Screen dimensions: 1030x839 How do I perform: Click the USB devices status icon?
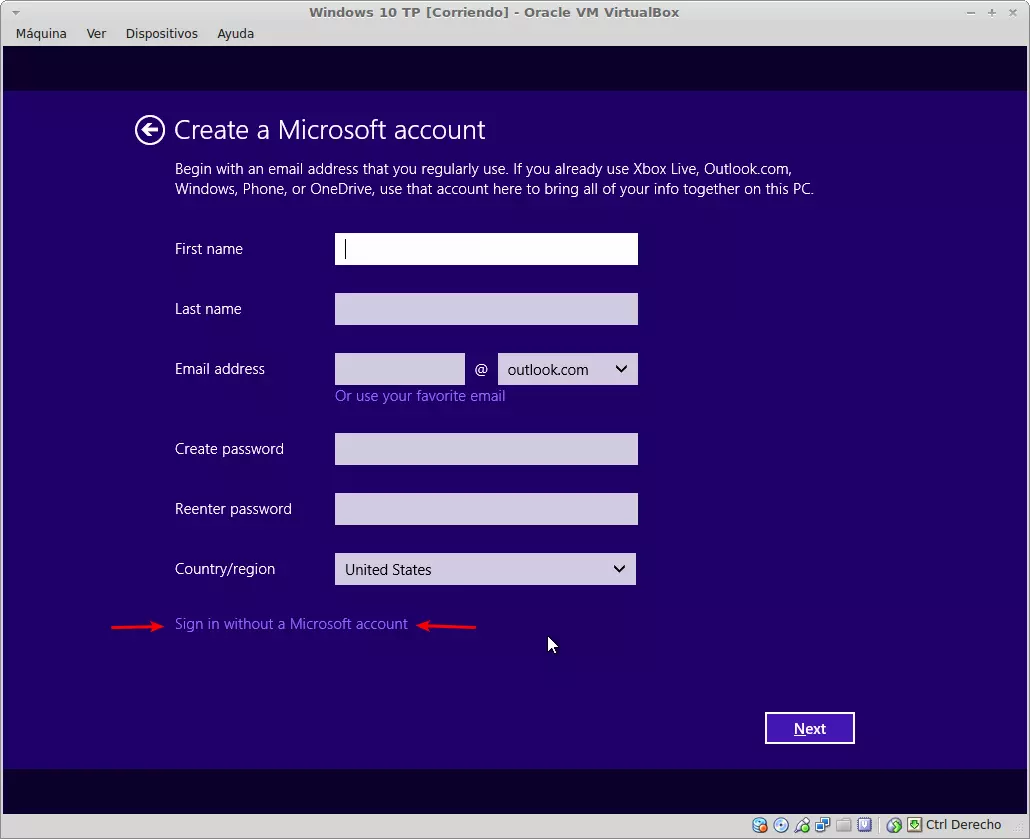pos(802,825)
